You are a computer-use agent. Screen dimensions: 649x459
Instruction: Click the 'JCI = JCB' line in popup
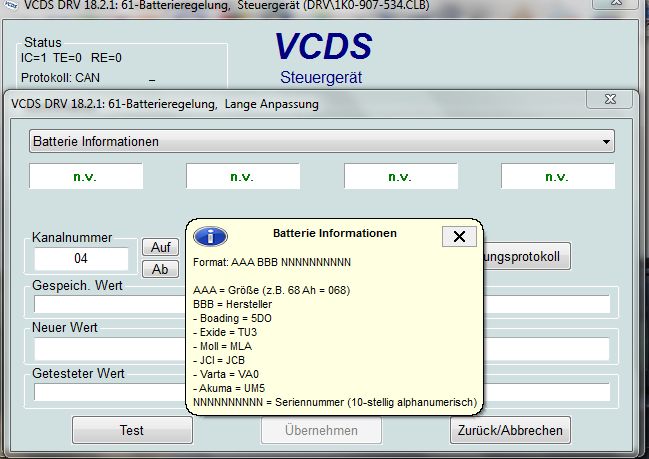pos(219,360)
